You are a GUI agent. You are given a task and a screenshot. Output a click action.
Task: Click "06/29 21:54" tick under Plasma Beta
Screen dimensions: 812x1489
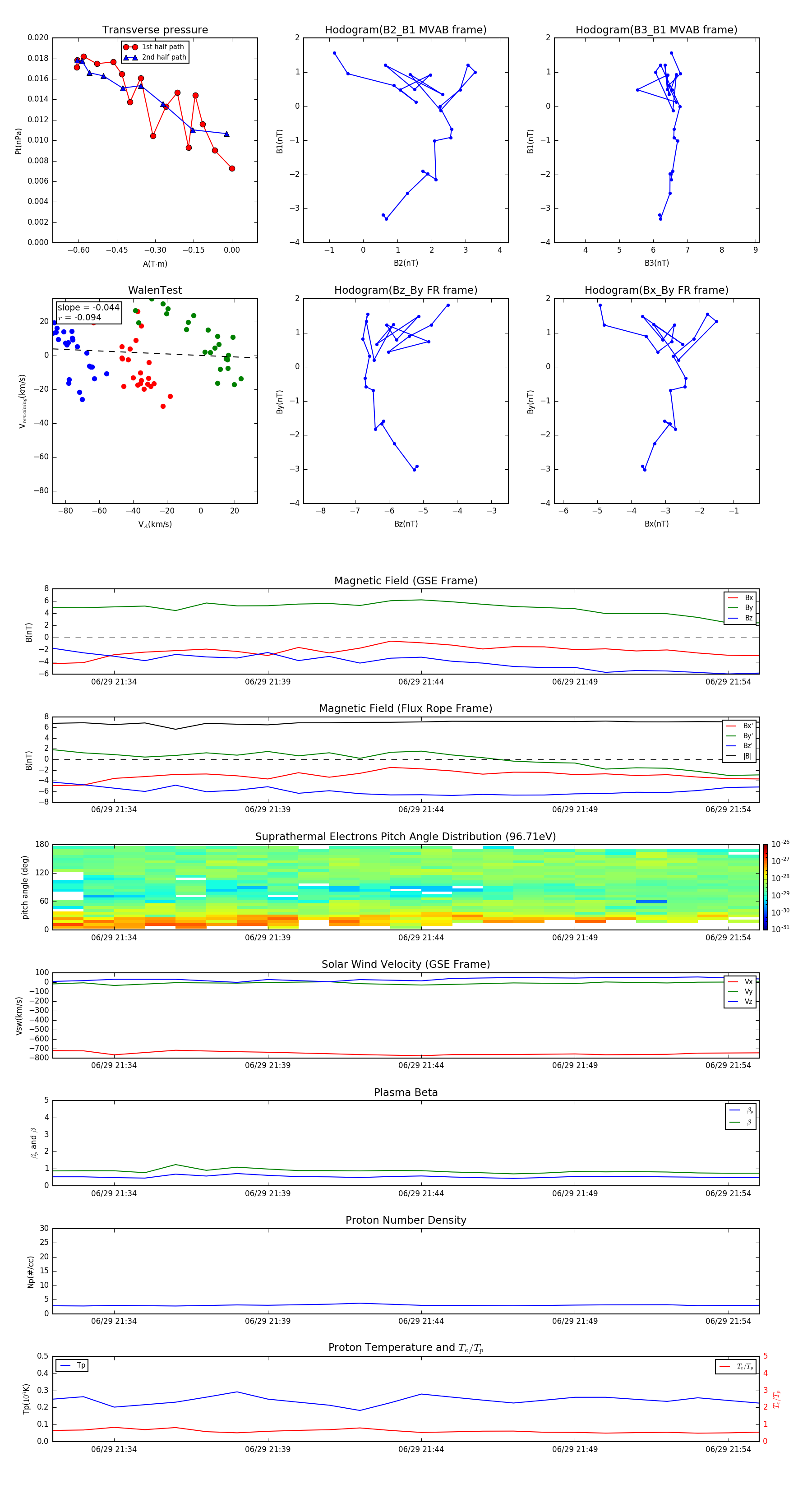click(x=728, y=1193)
